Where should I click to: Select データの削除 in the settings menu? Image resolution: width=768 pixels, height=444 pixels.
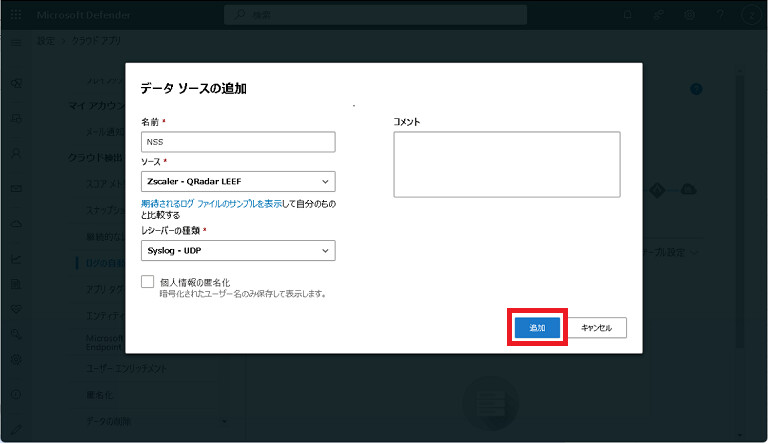click(x=108, y=421)
